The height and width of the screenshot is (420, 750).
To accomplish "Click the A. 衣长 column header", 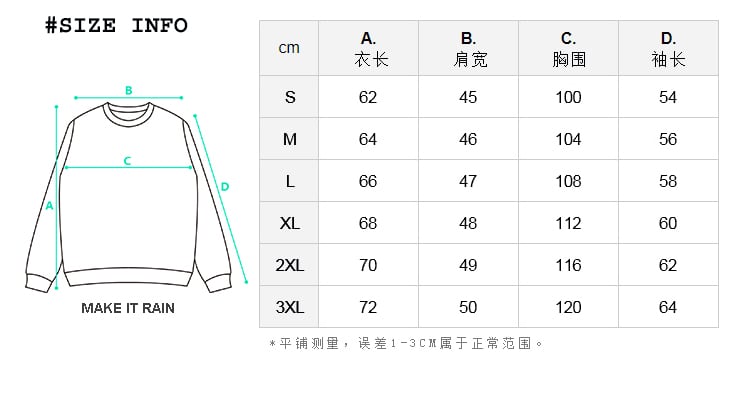I will click(x=368, y=48).
